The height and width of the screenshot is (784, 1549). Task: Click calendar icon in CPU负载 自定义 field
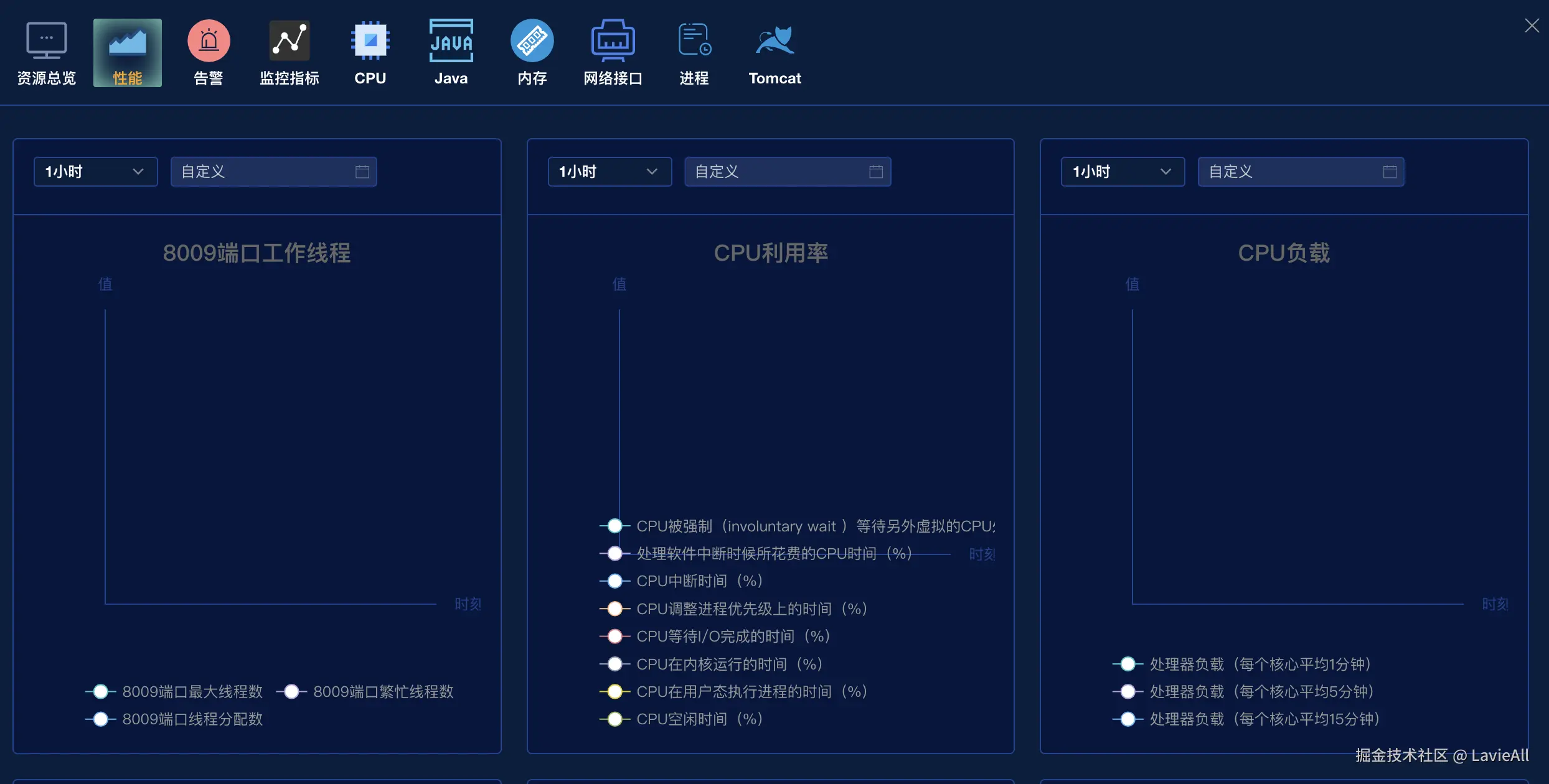(x=1390, y=172)
